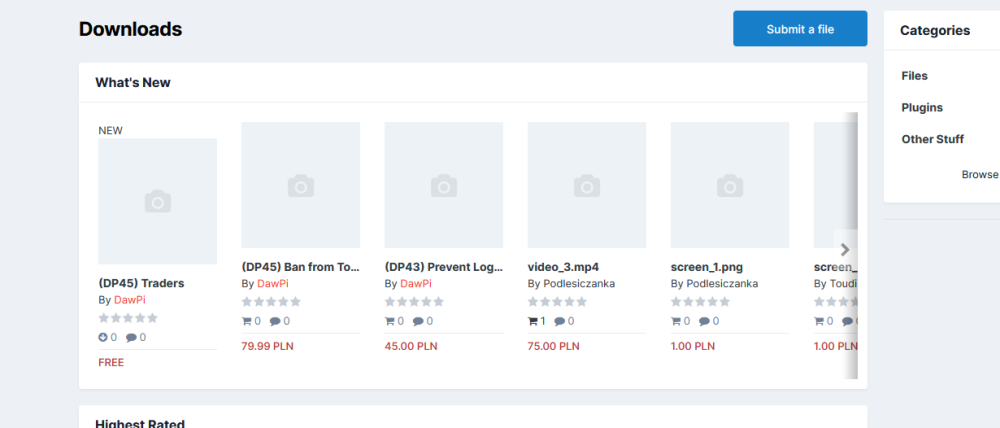Viewport: 1000px width, 428px height.
Task: Open the (DP45) Traders file title
Action: click(141, 283)
